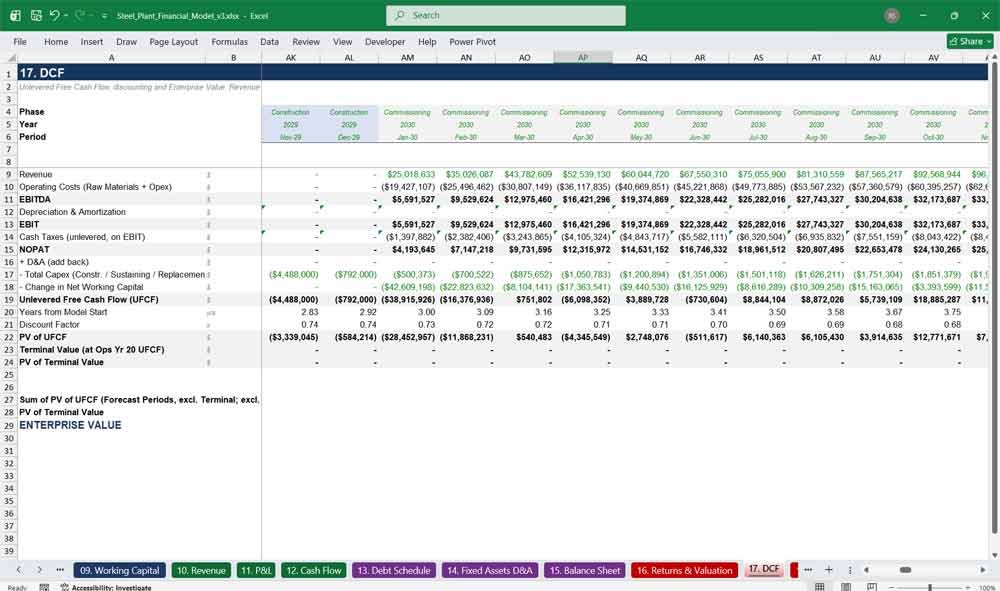
Task: Switch to Page Break Preview icon
Action: tap(871, 587)
